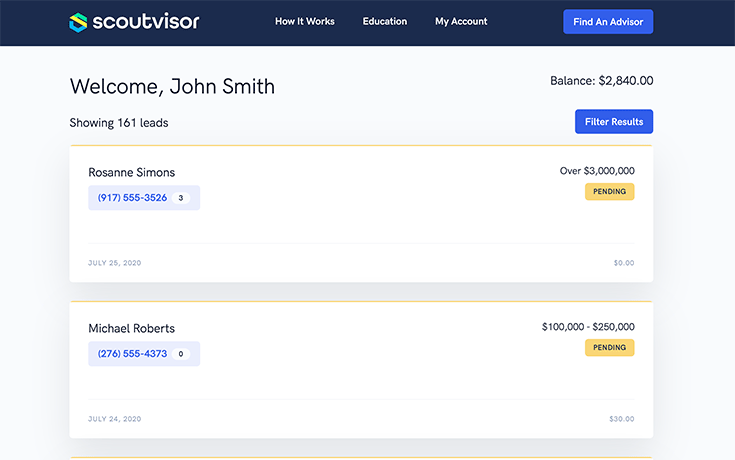
Task: Click the $30.00 lead price
Action: [x=620, y=419]
